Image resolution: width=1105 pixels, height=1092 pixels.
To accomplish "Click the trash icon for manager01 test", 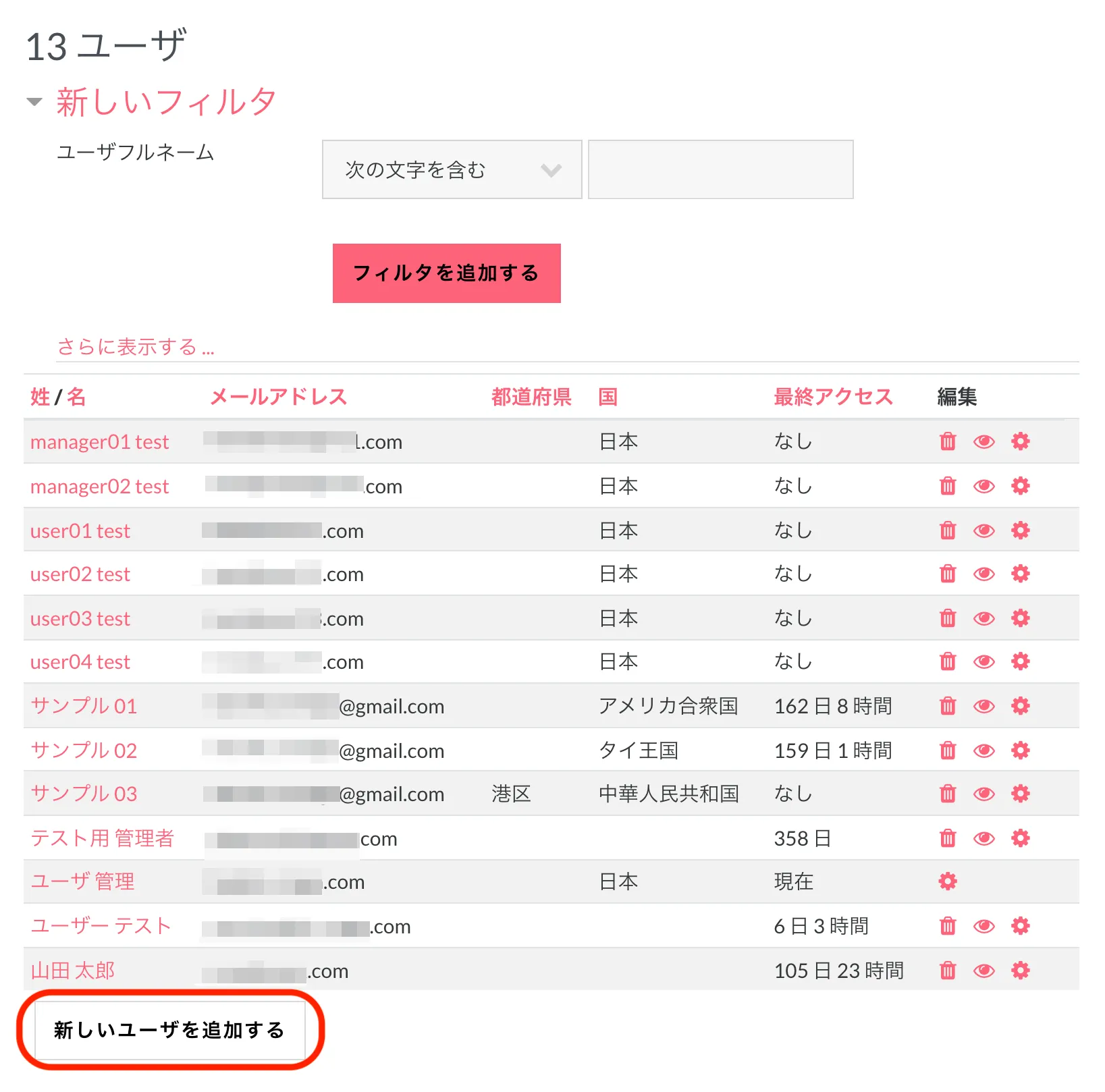I will coord(948,441).
